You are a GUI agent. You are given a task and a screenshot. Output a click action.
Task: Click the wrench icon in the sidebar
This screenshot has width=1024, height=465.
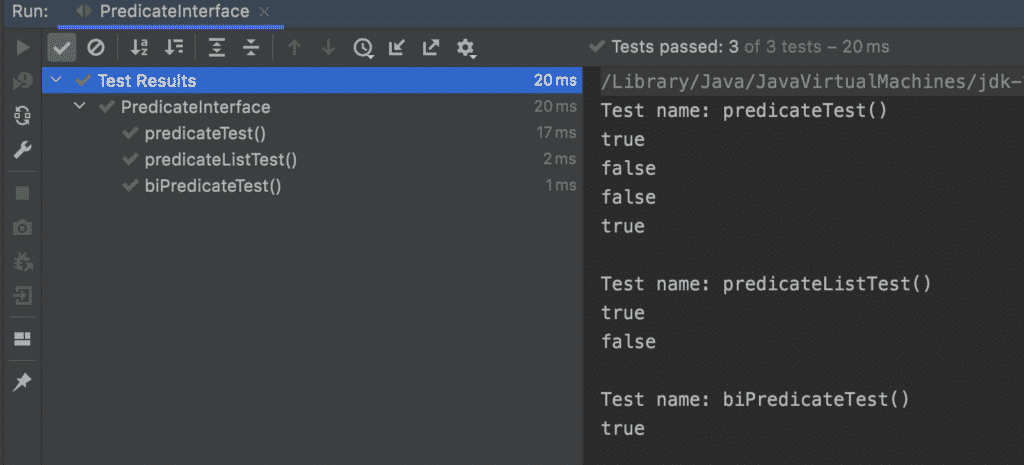click(21, 150)
